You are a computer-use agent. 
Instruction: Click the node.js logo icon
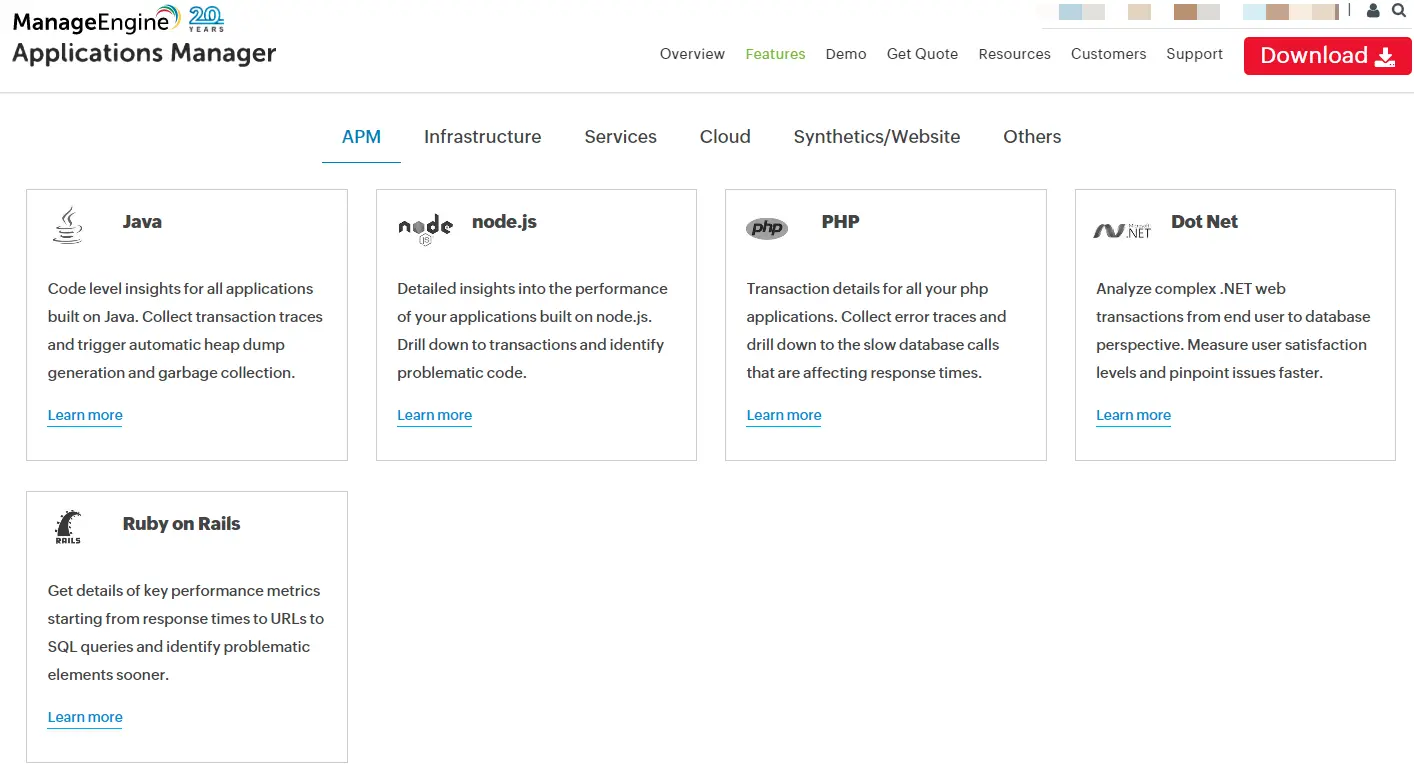[x=424, y=227]
